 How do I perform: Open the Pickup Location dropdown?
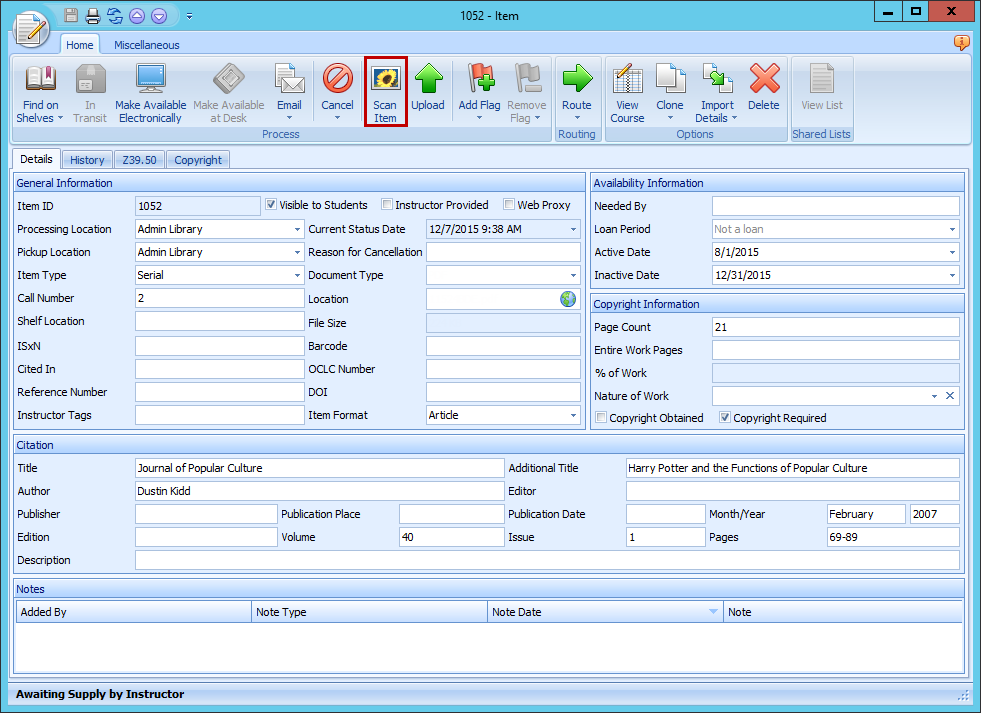click(x=297, y=253)
